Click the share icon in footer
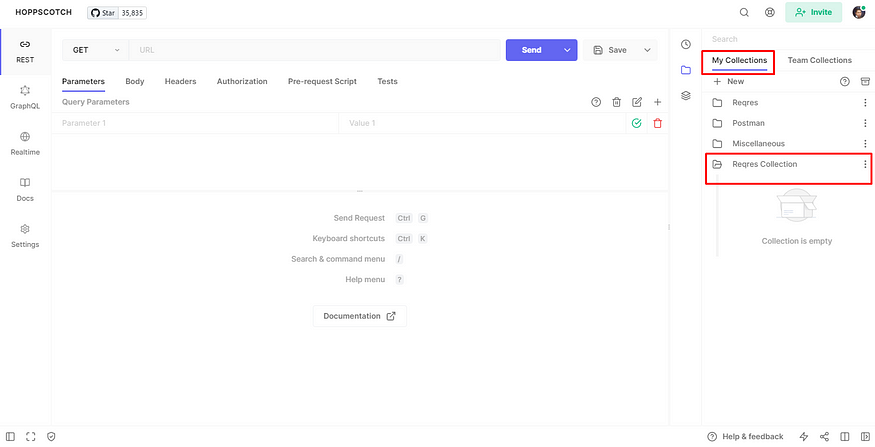The width and height of the screenshot is (875, 447). (x=824, y=436)
